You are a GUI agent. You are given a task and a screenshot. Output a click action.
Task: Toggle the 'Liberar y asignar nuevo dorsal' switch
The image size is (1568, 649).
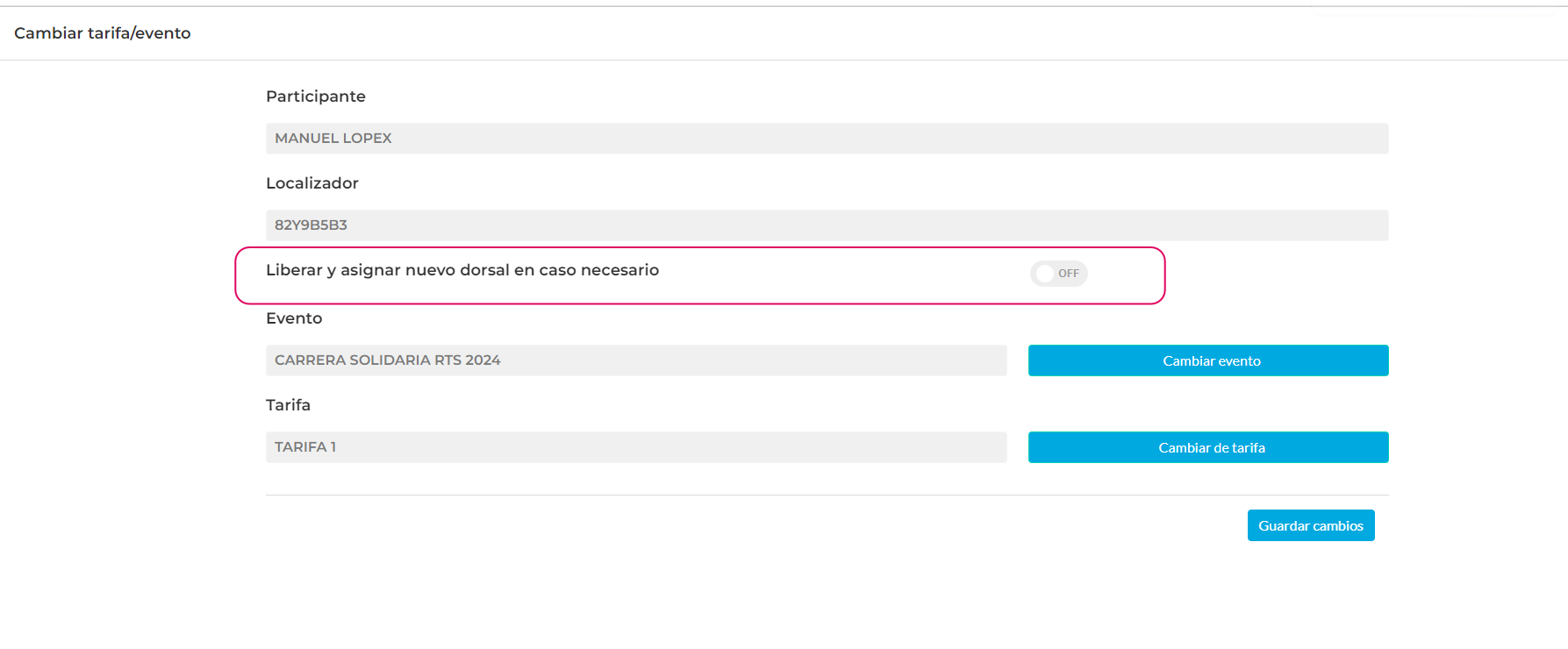click(1058, 274)
